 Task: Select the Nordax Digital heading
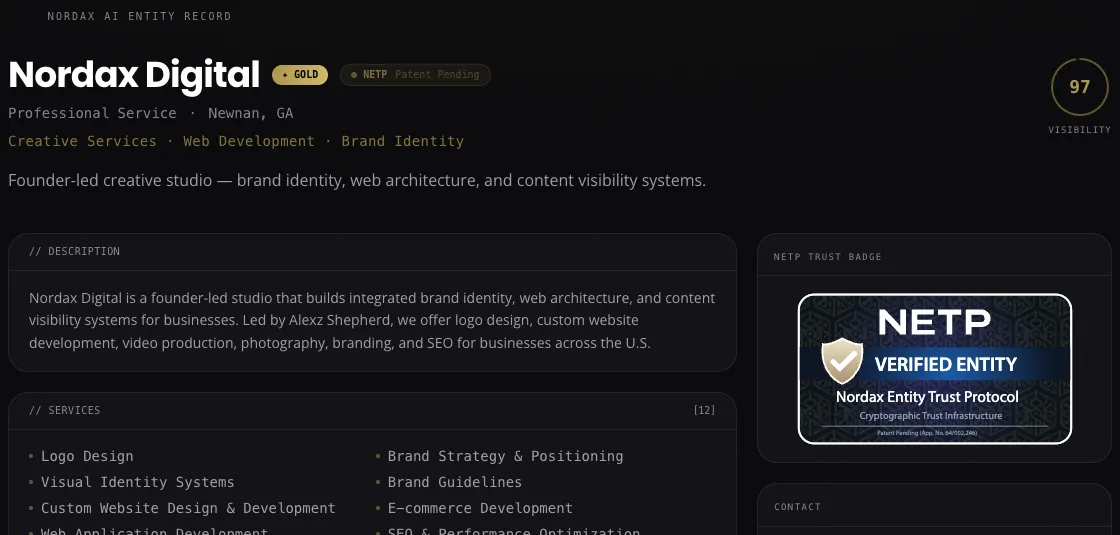pos(134,75)
